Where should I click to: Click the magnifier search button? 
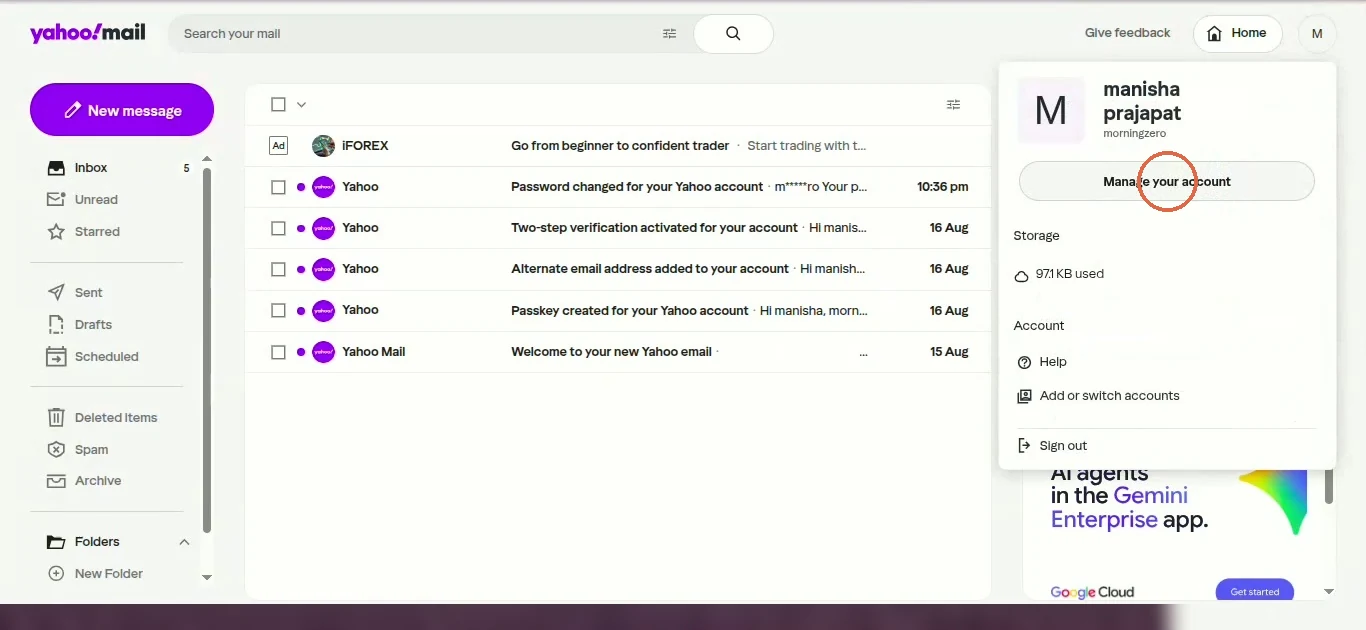click(733, 34)
